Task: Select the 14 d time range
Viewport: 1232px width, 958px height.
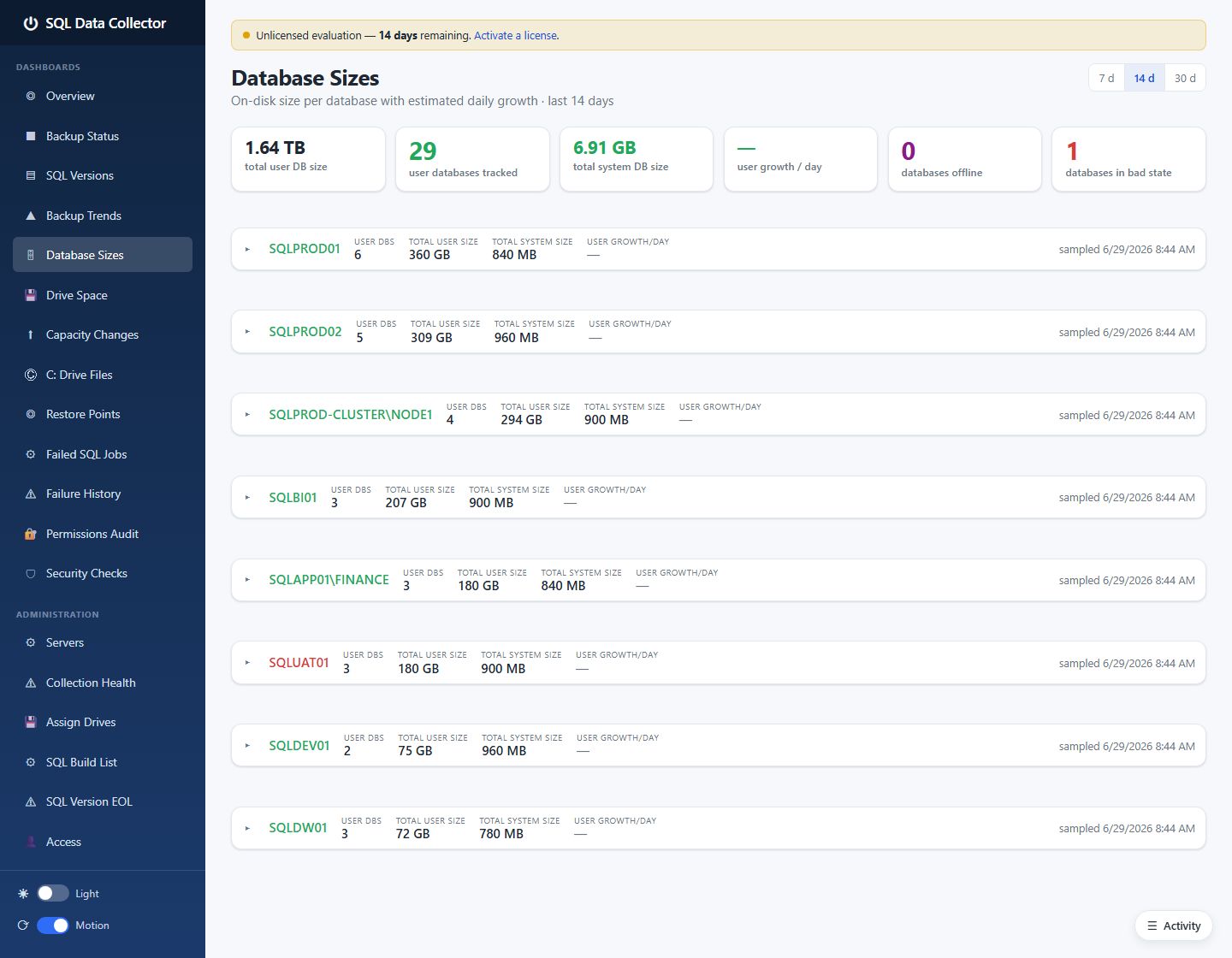Action: click(1144, 78)
